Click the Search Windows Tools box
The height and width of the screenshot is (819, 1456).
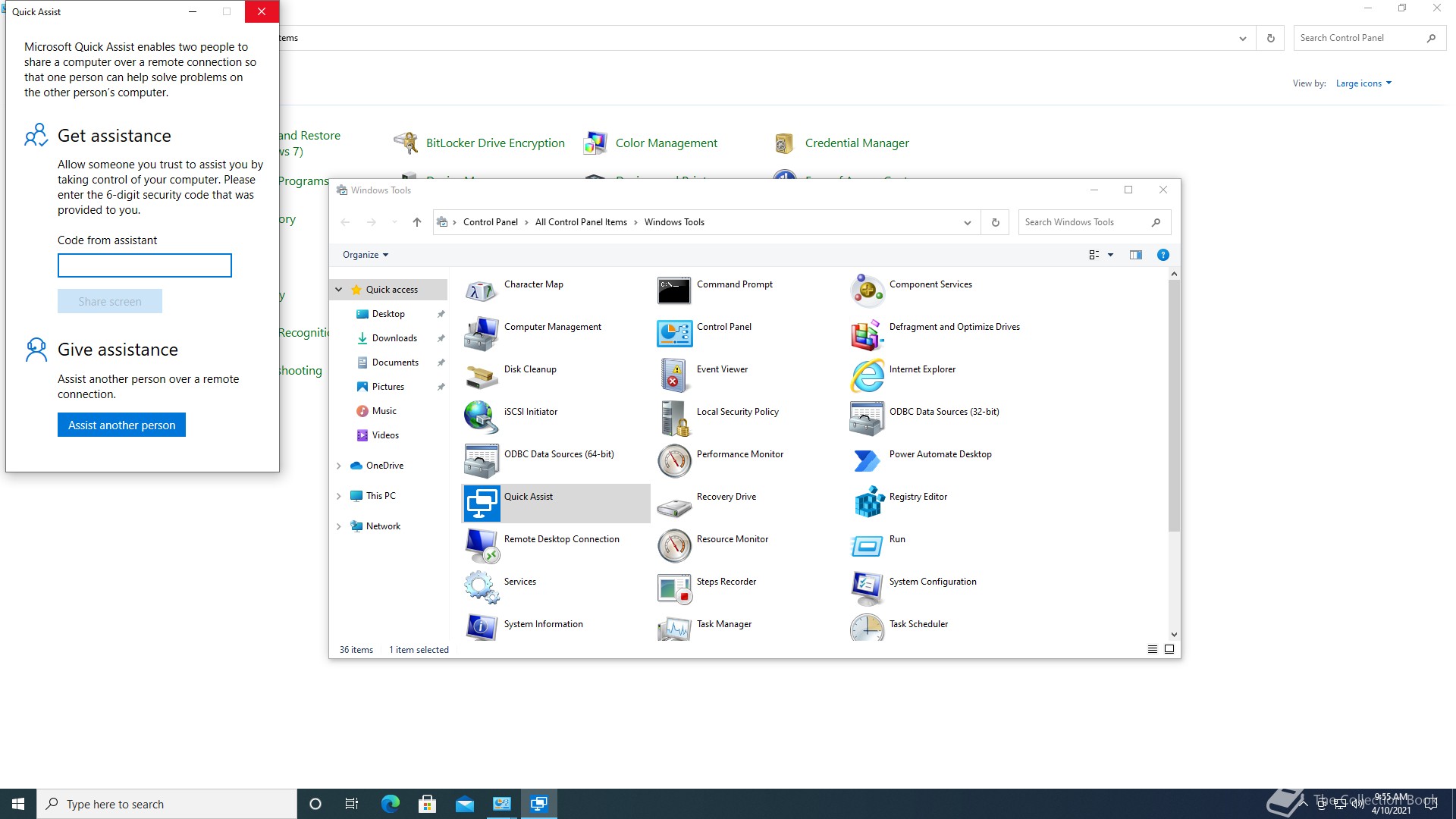[x=1094, y=222]
